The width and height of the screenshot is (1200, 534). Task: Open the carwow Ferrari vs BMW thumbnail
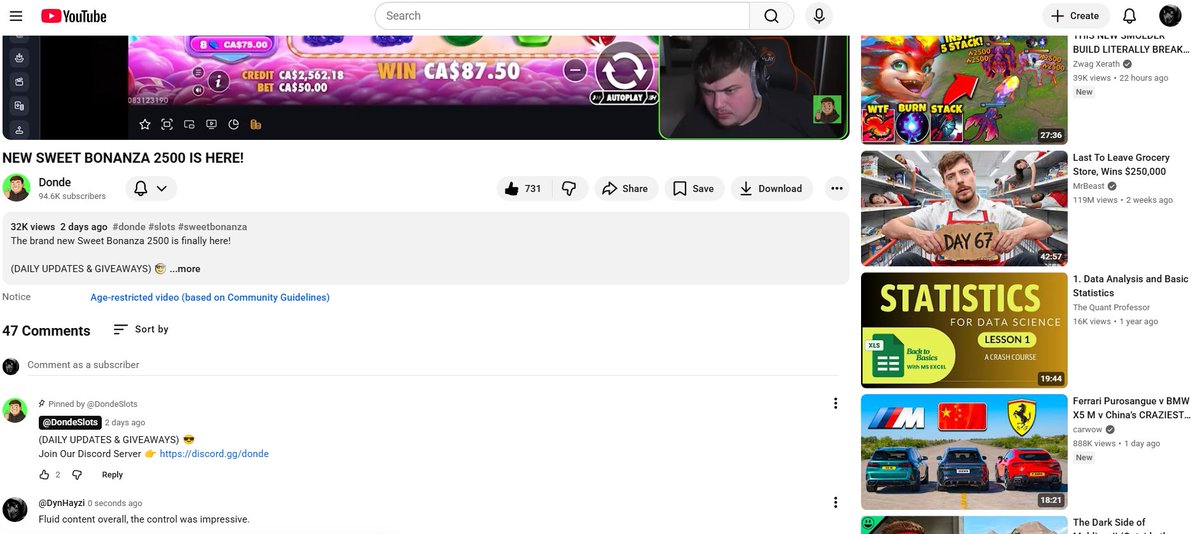(964, 452)
